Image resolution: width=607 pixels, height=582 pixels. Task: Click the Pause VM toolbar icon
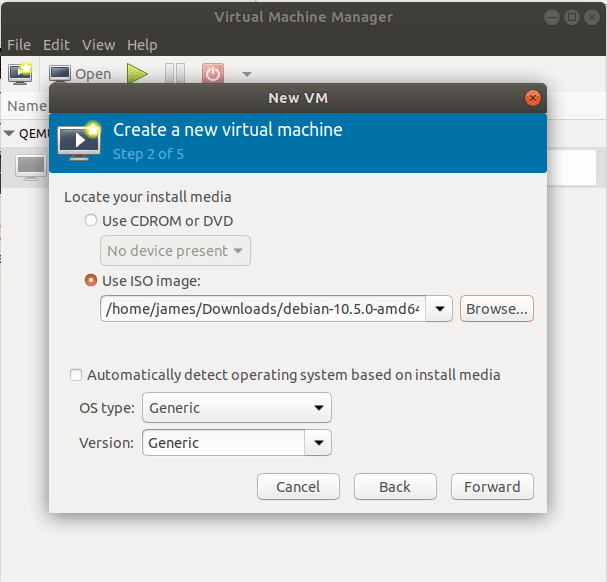(x=175, y=73)
